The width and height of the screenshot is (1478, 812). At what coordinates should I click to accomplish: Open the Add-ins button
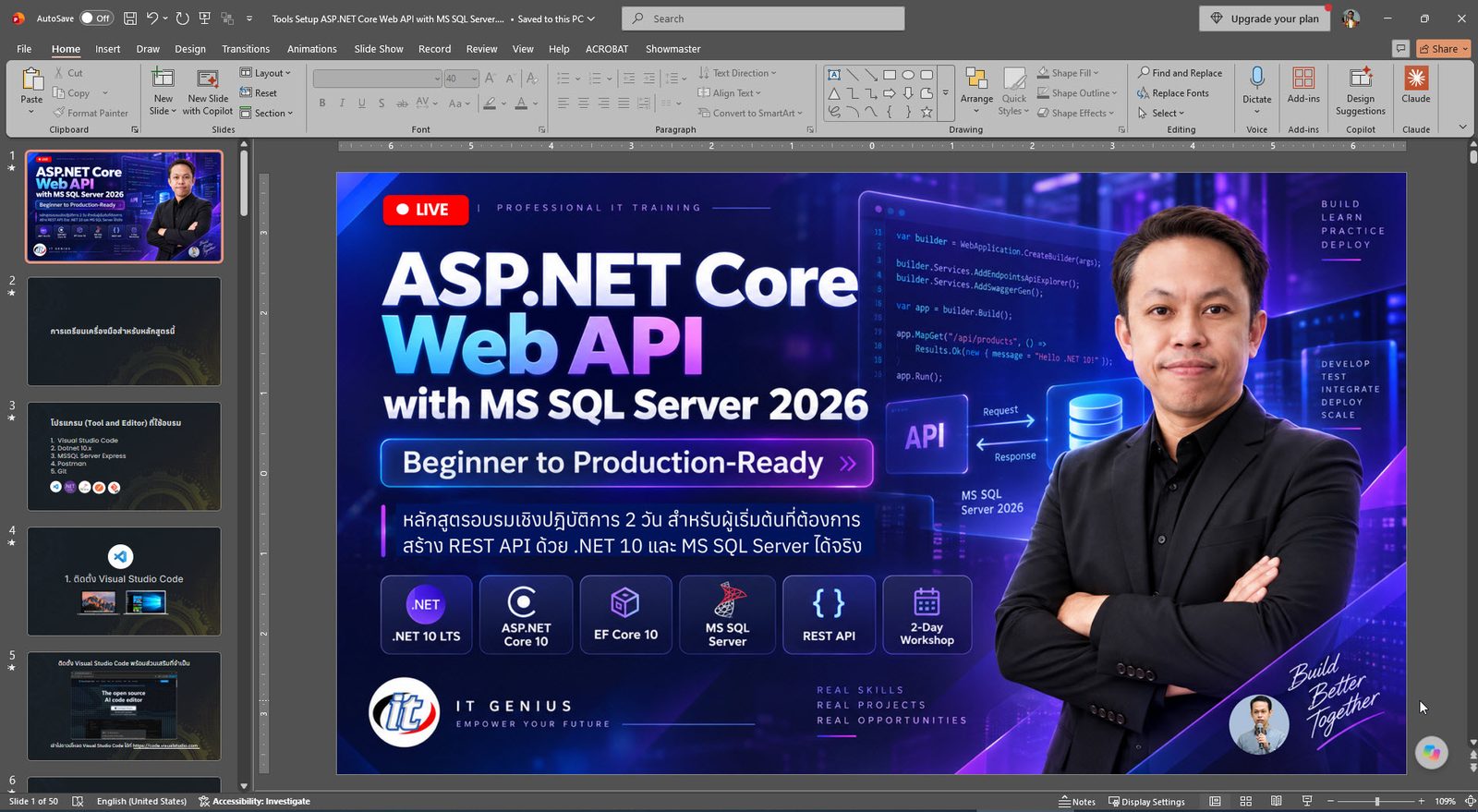coord(1303,85)
